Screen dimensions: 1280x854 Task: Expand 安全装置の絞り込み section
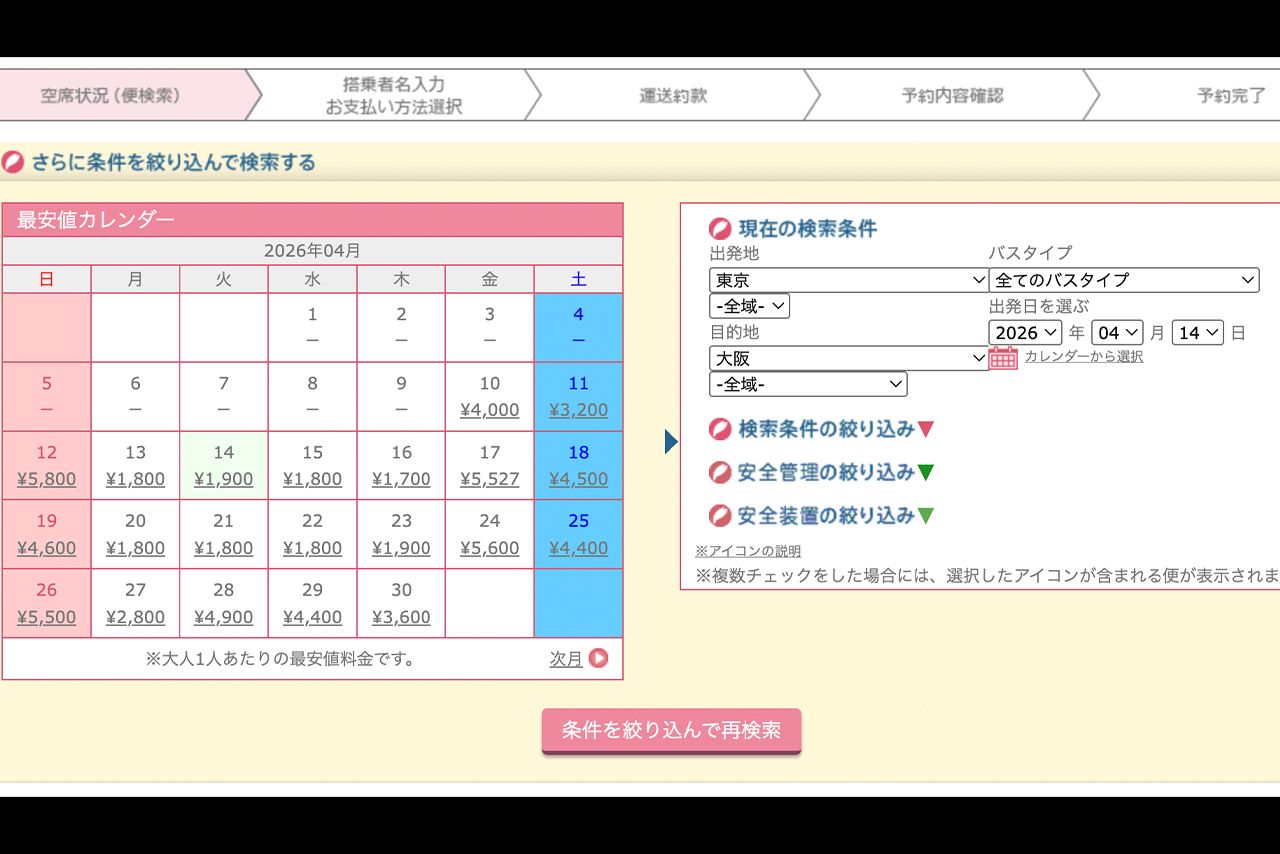pyautogui.click(x=821, y=516)
